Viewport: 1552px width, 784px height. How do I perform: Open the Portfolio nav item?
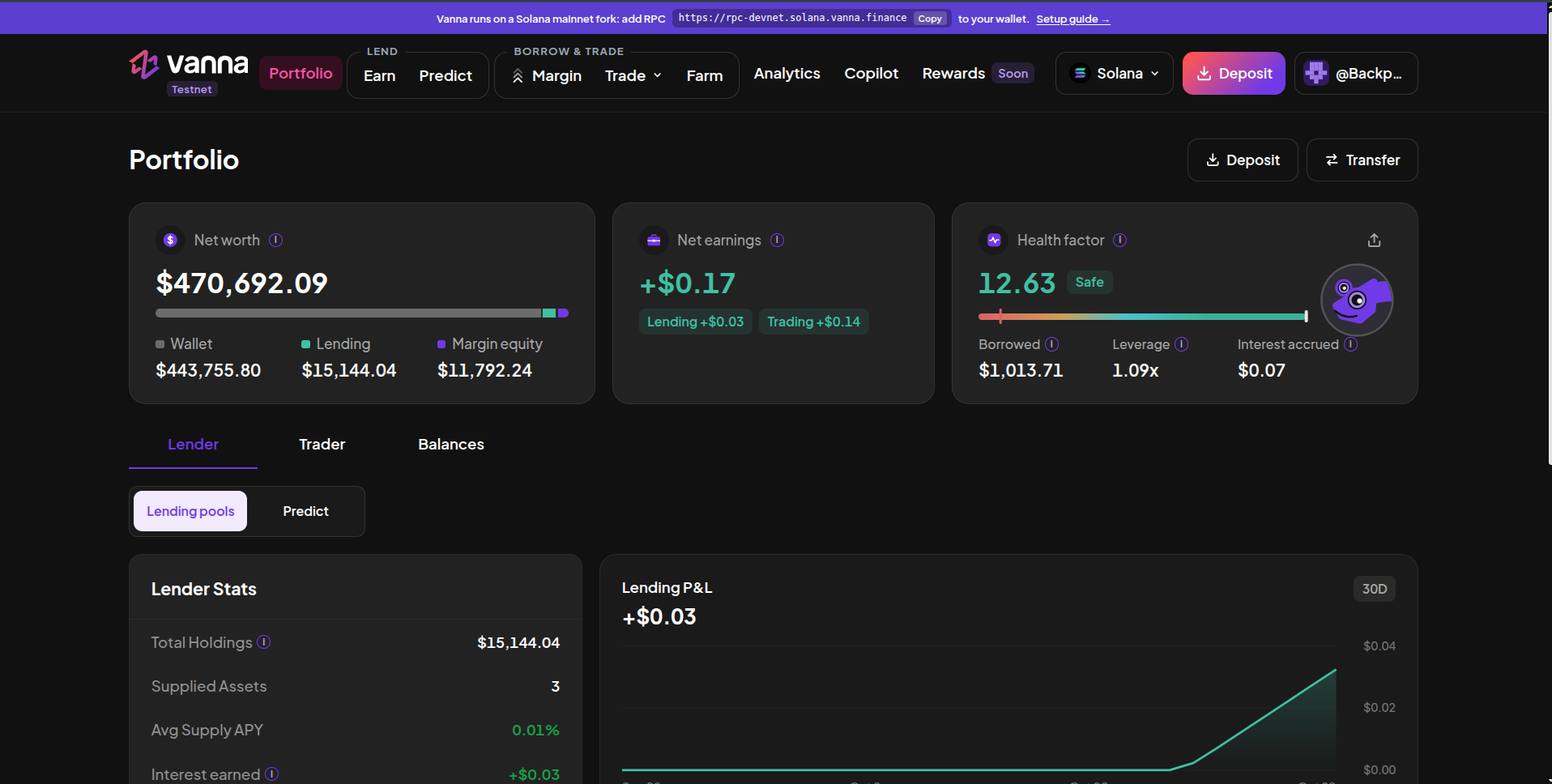301,73
